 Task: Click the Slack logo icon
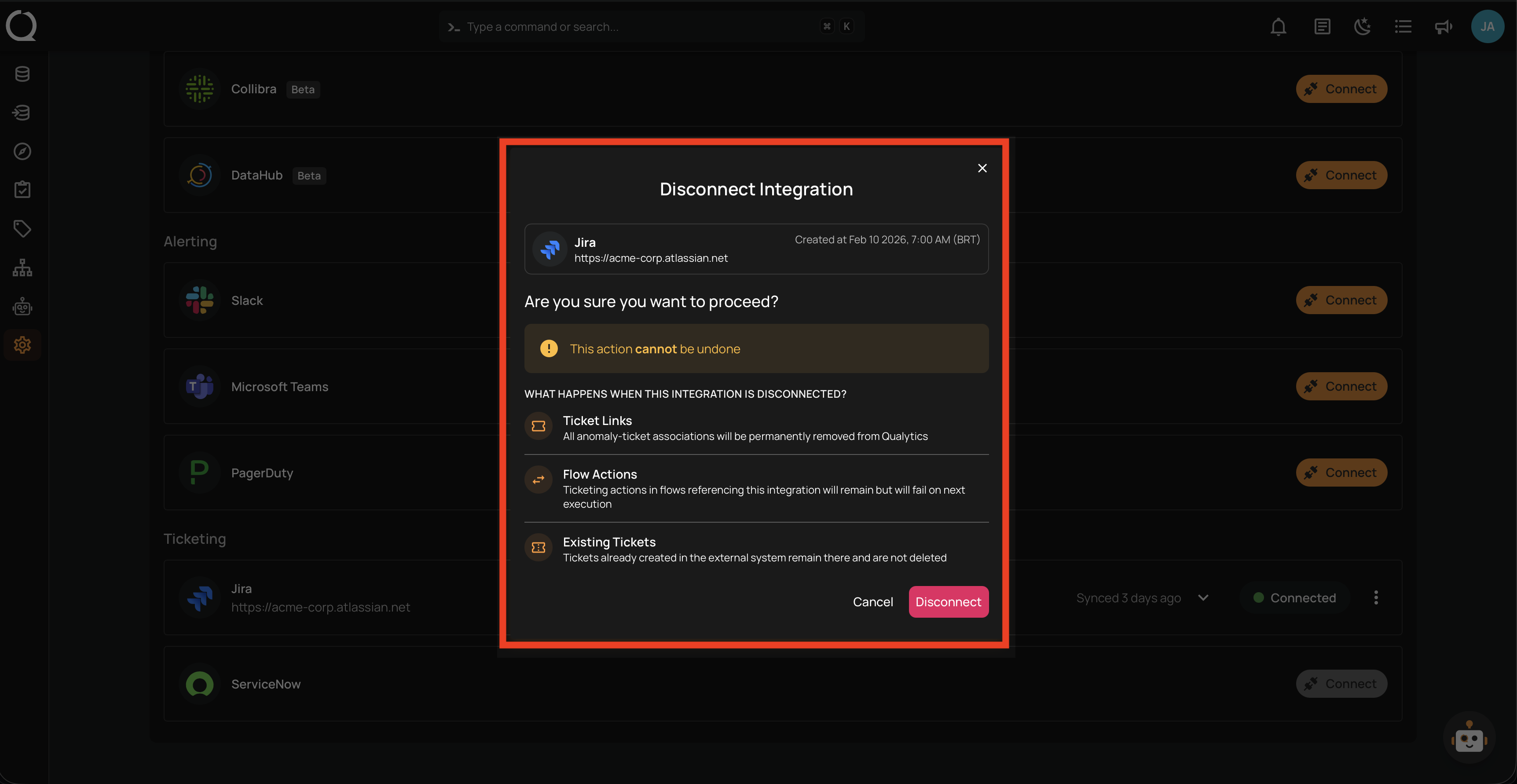click(x=200, y=300)
